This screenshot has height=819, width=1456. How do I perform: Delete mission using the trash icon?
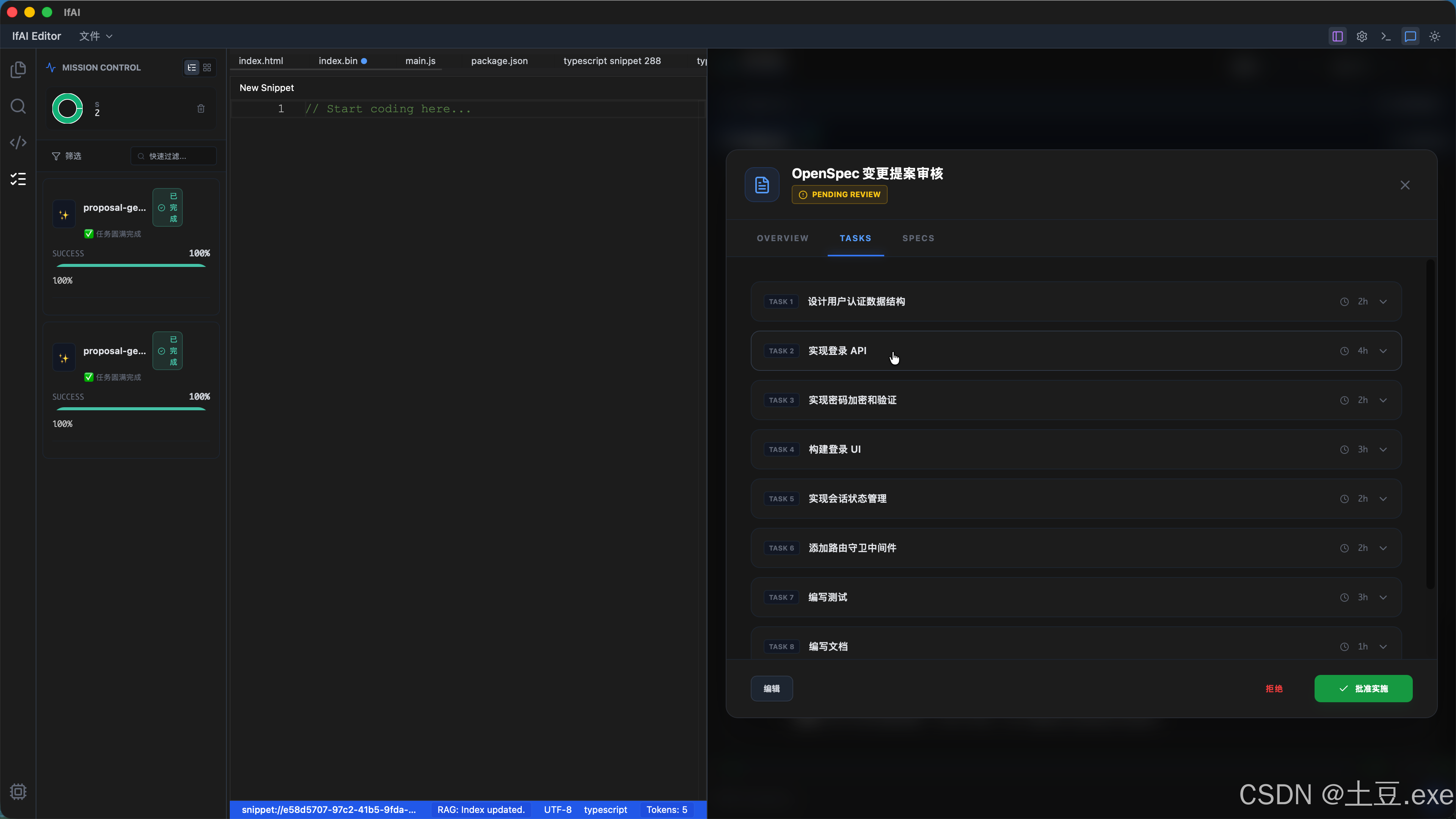point(201,108)
